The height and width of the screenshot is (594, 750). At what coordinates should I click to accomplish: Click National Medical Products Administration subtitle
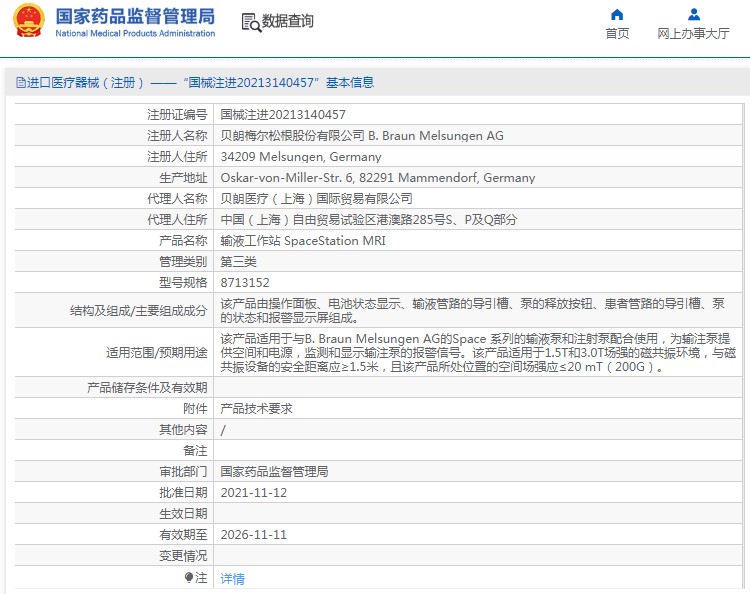pos(135,33)
